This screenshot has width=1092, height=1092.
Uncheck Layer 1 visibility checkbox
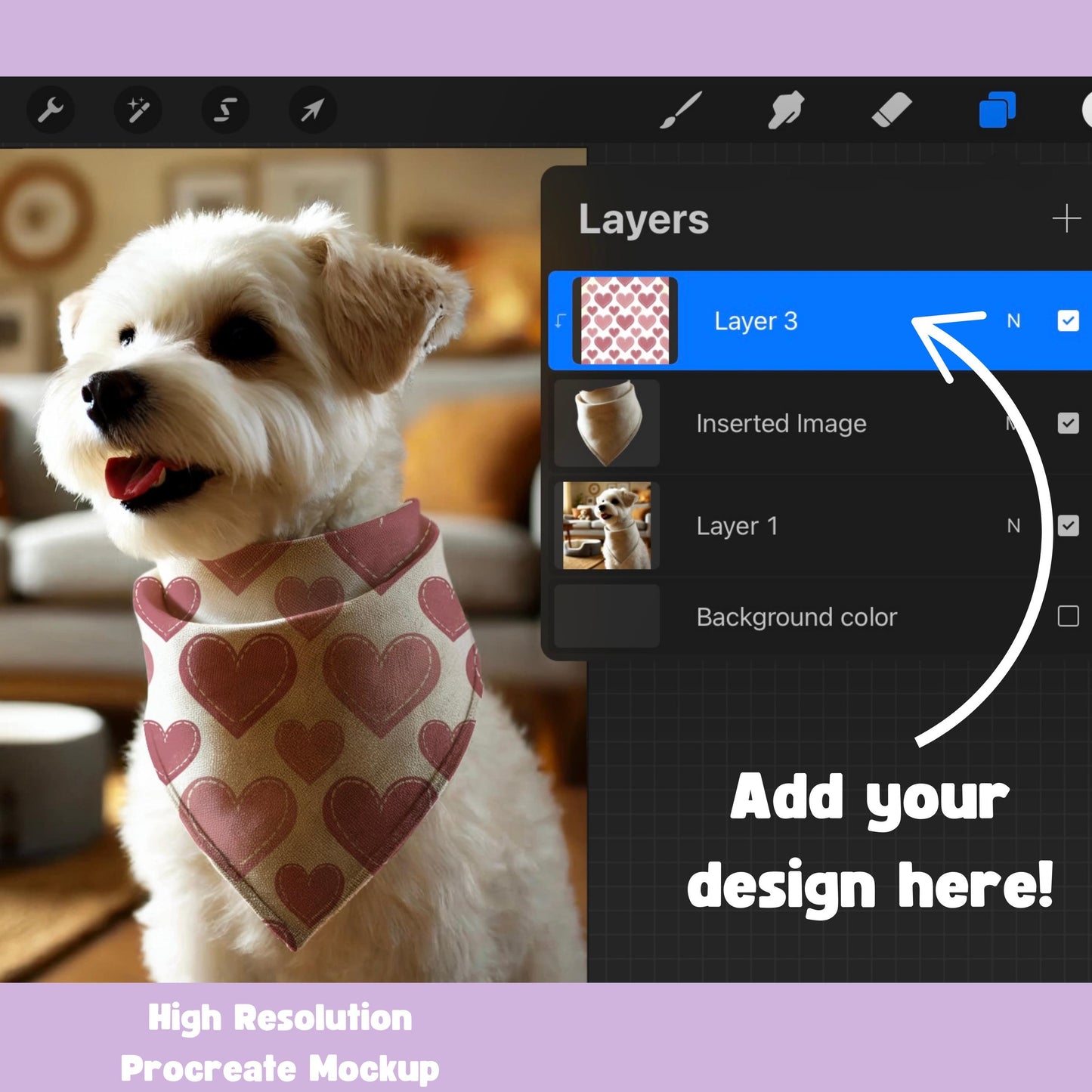coord(1068,525)
